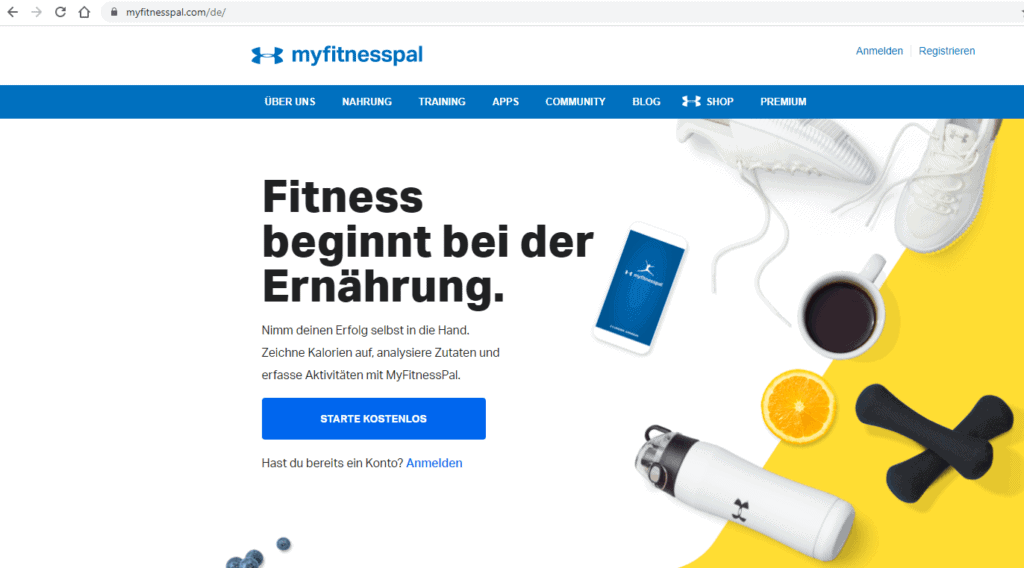The image size is (1024, 568).
Task: Open the ÜBER UNS menu item
Action: 290,102
